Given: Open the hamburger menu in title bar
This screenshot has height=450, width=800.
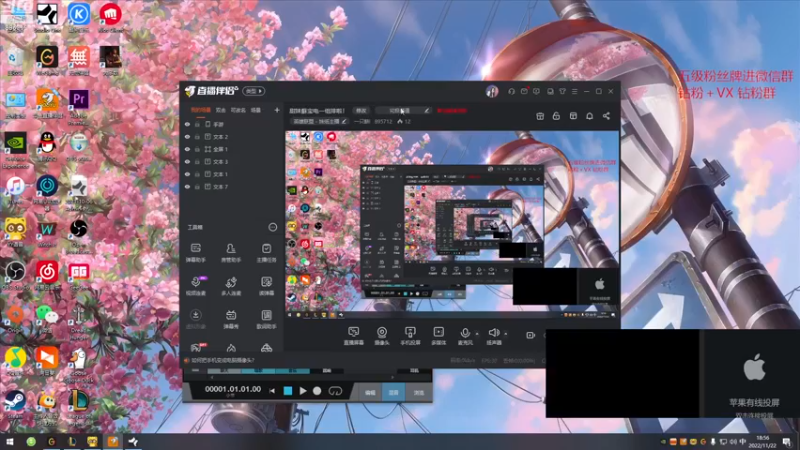Looking at the screenshot, I should 574,91.
